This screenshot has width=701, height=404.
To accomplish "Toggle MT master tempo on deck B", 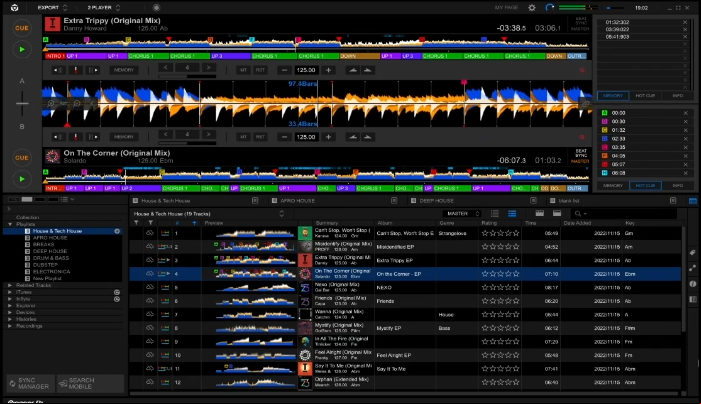I will (243, 137).
